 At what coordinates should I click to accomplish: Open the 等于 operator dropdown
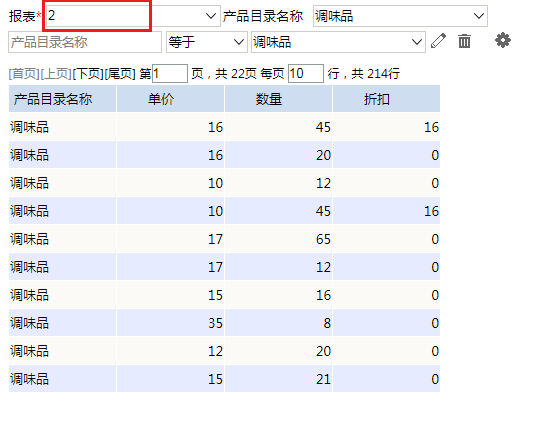(207, 42)
